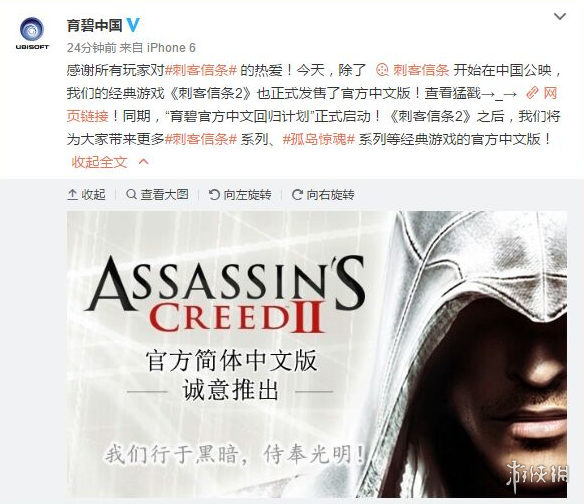Click the web link chain icon
Image resolution: width=584 pixels, height=504 pixels.
(x=532, y=93)
